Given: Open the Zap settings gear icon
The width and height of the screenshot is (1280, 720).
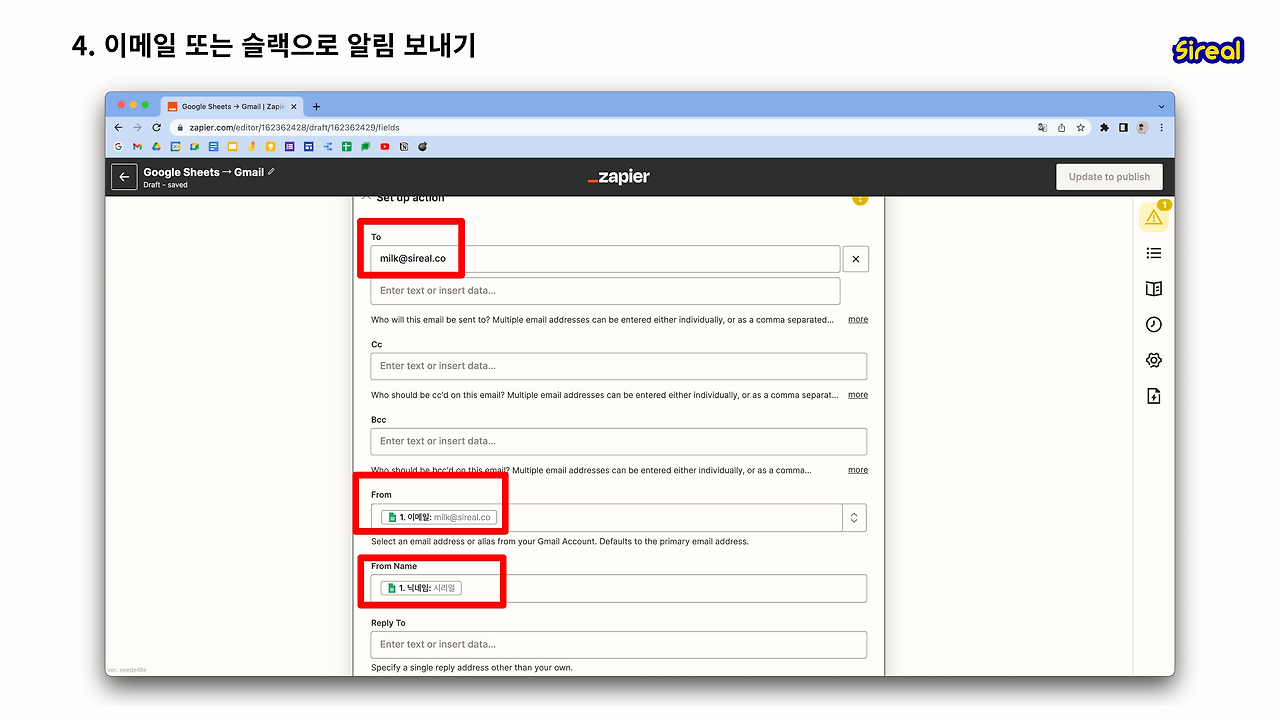Looking at the screenshot, I should pos(1154,361).
